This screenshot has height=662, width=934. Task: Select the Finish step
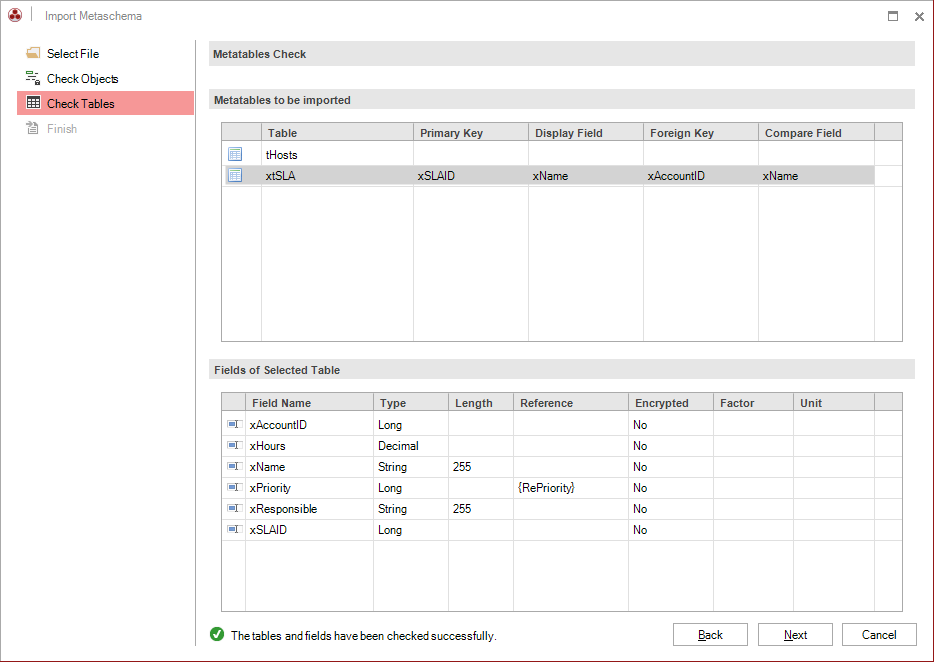105,128
